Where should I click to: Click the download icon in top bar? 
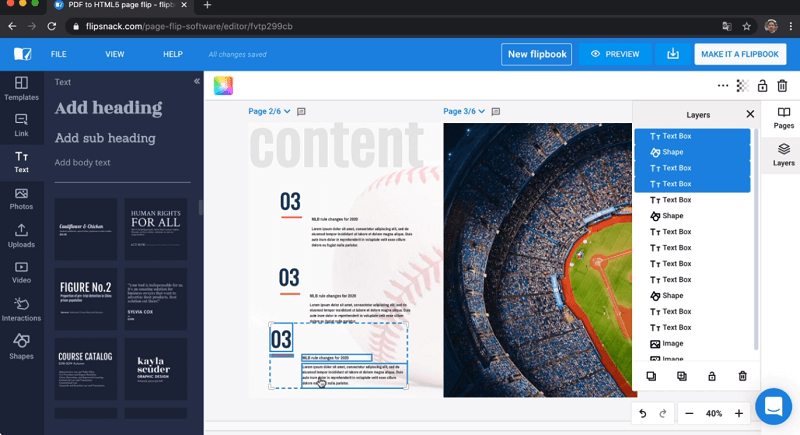click(673, 54)
